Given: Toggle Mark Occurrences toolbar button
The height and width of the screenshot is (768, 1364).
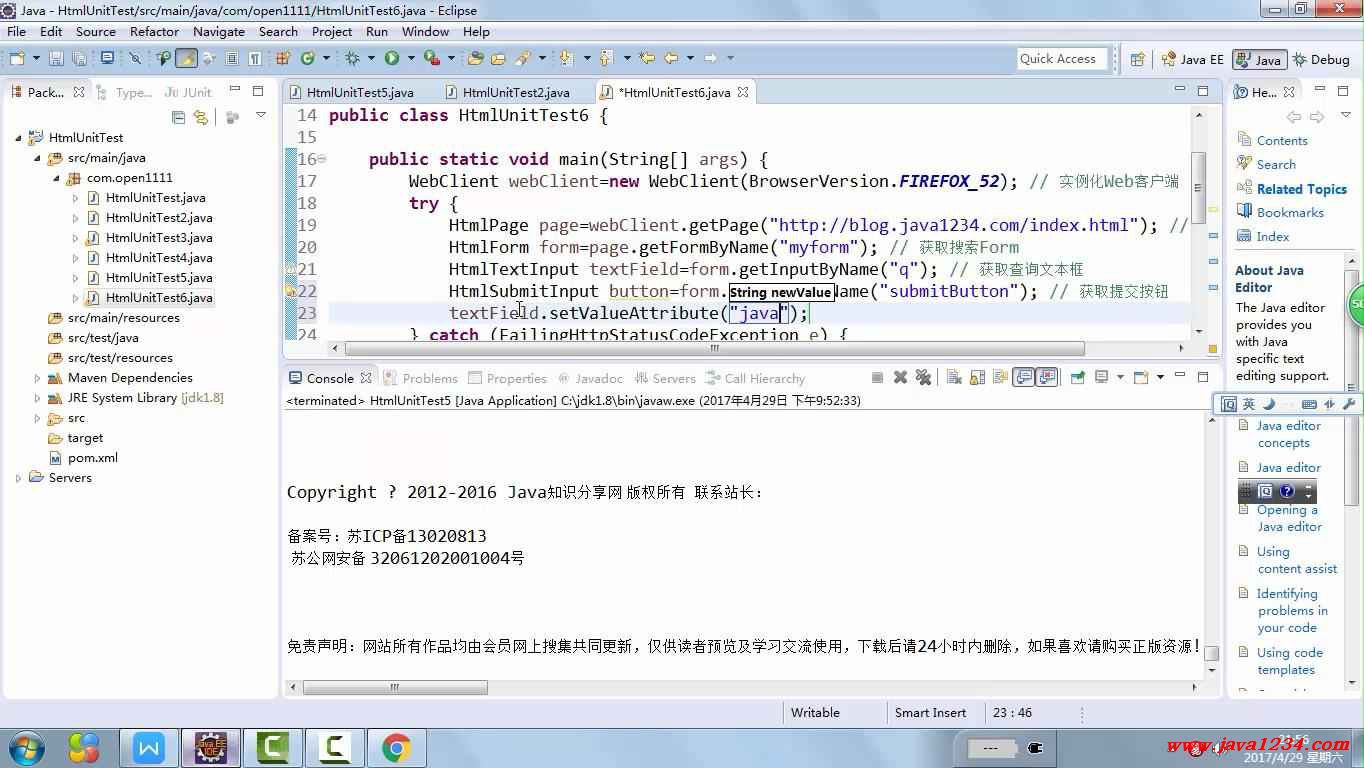Looking at the screenshot, I should pyautogui.click(x=186, y=59).
